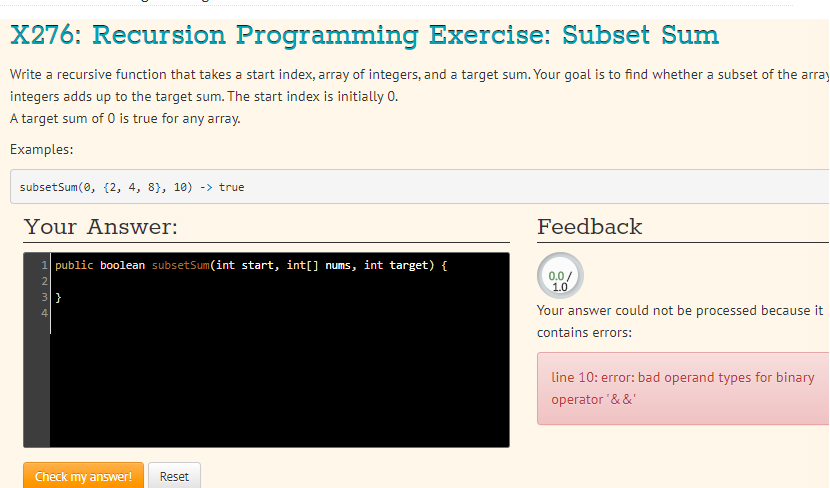830x488 pixels.
Task: Click the line 10 error message box
Action: (683, 388)
